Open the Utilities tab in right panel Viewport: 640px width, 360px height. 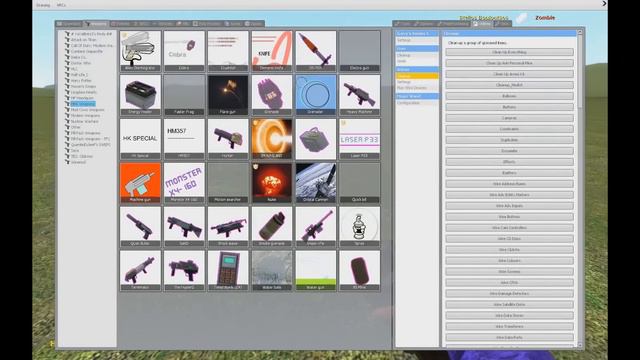[x=482, y=24]
